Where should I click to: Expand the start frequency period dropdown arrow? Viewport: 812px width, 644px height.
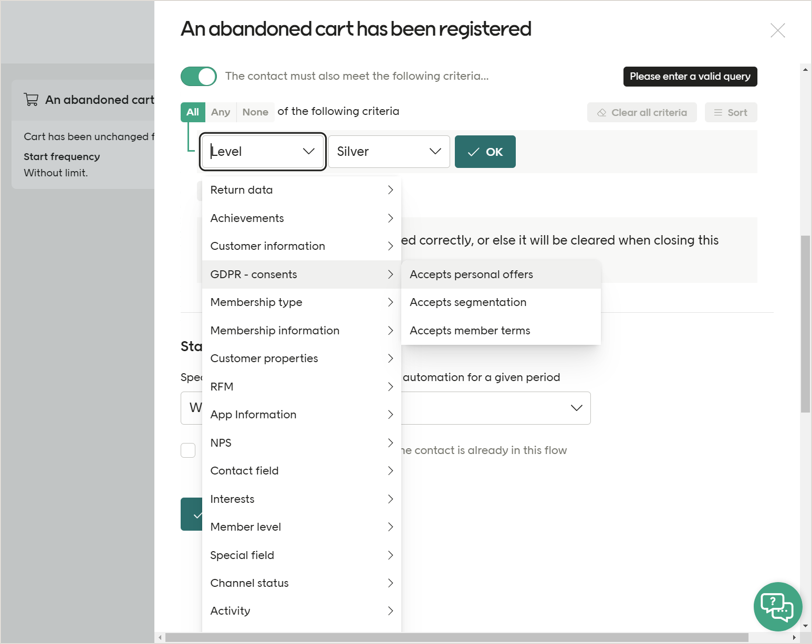(576, 408)
